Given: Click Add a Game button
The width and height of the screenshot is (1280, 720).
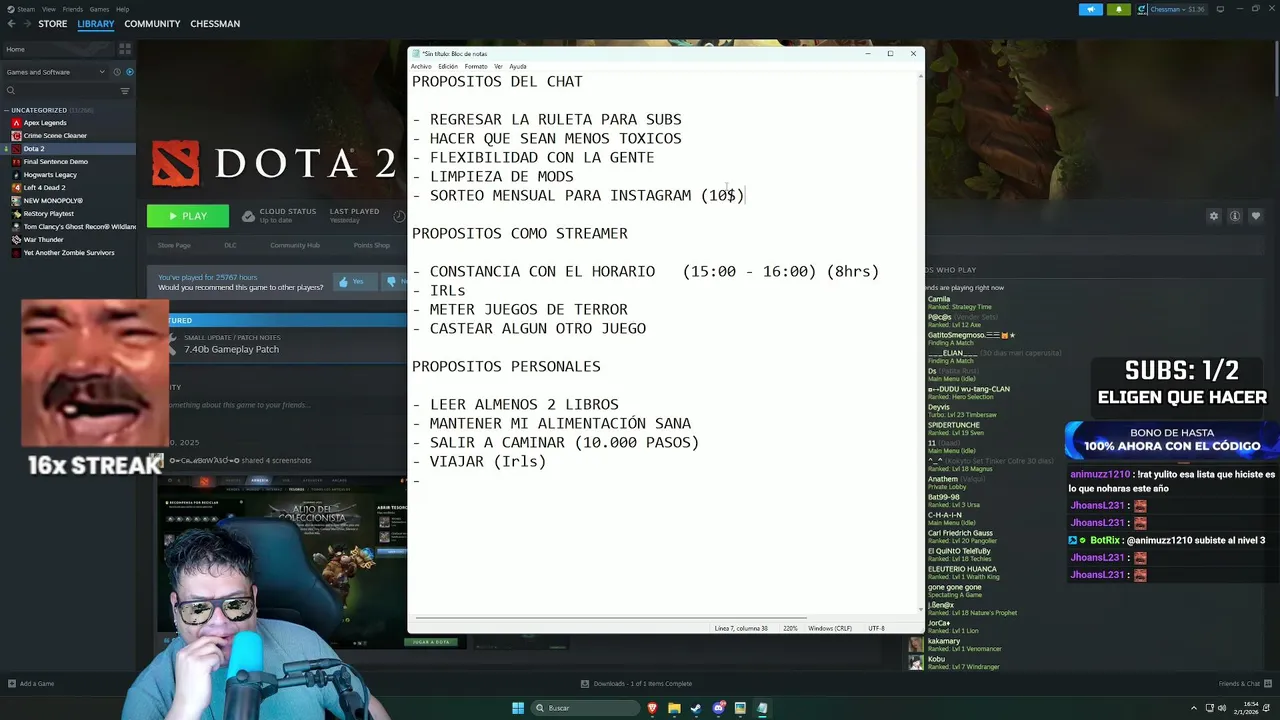Looking at the screenshot, I should click(30, 684).
